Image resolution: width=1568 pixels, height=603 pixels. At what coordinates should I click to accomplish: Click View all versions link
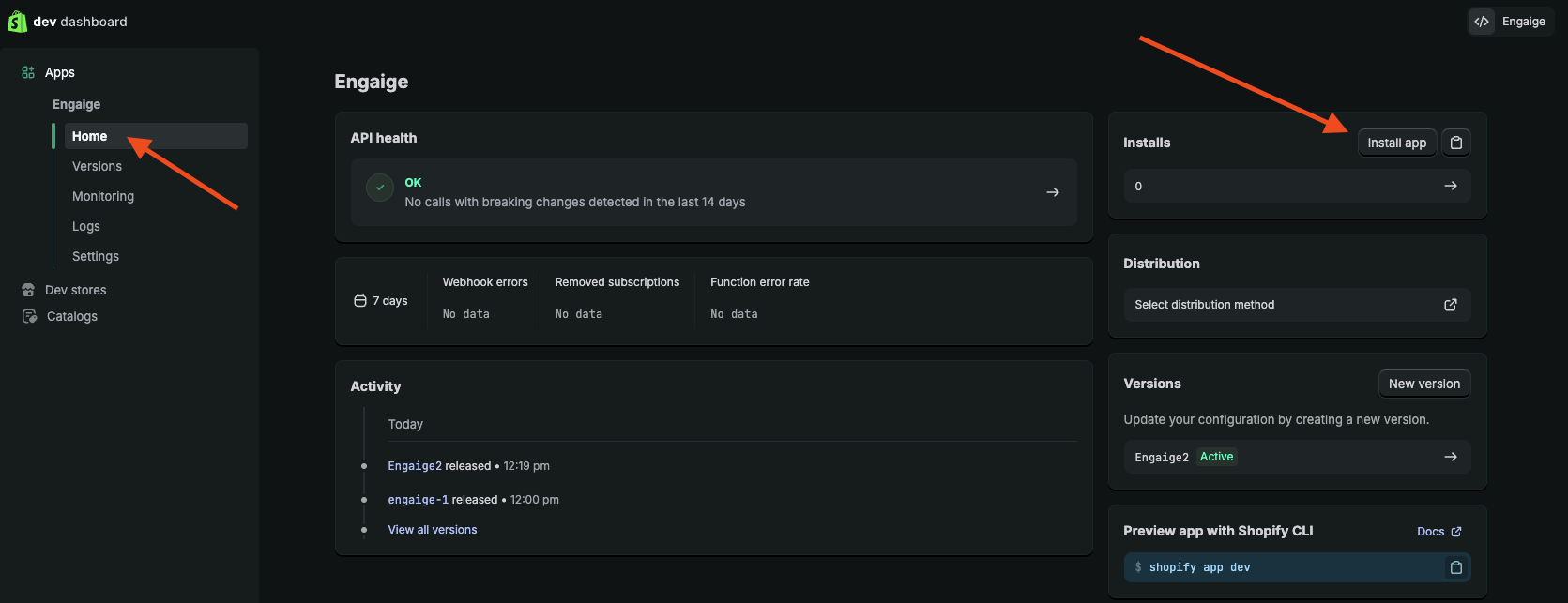(x=433, y=530)
